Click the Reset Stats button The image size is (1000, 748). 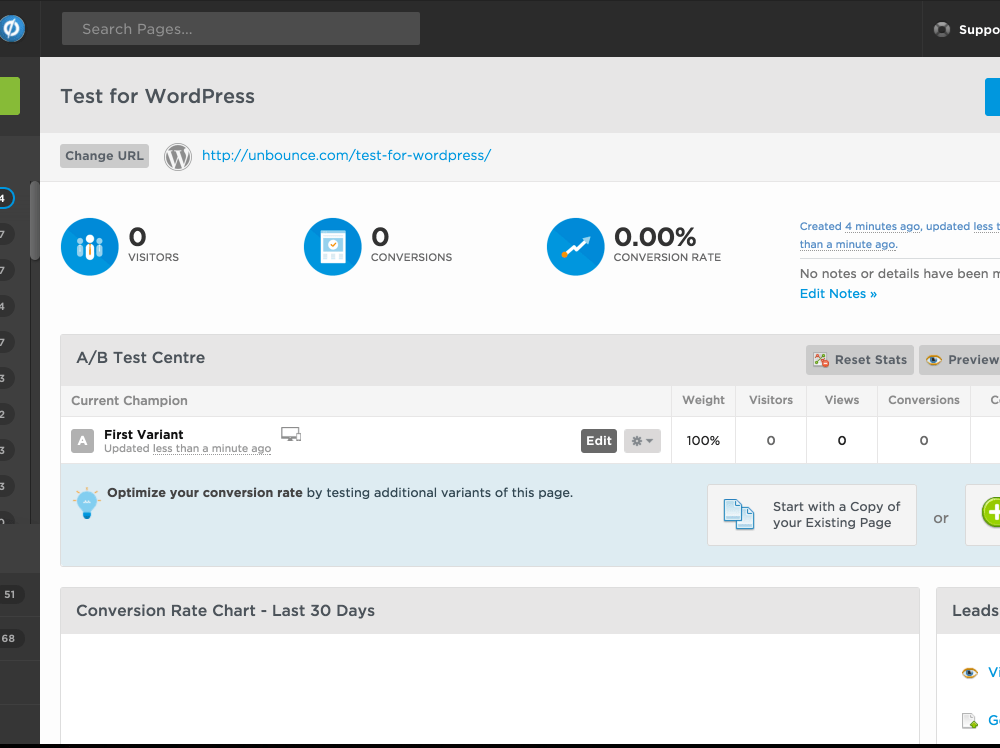[x=860, y=360]
